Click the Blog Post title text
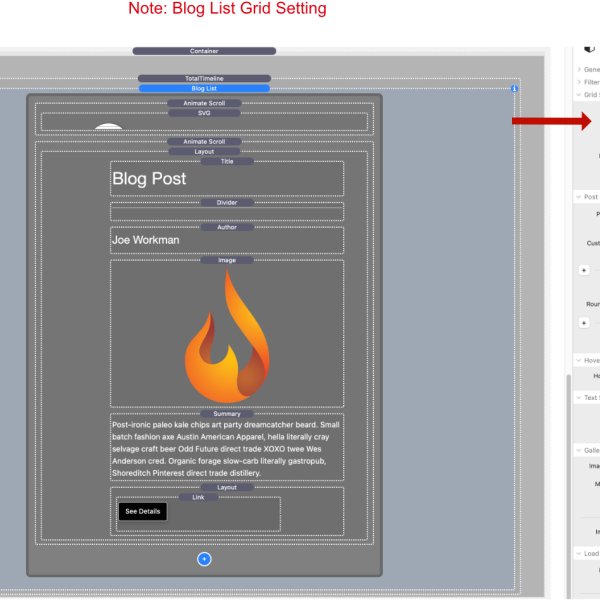The height and width of the screenshot is (600, 600). tap(149, 179)
